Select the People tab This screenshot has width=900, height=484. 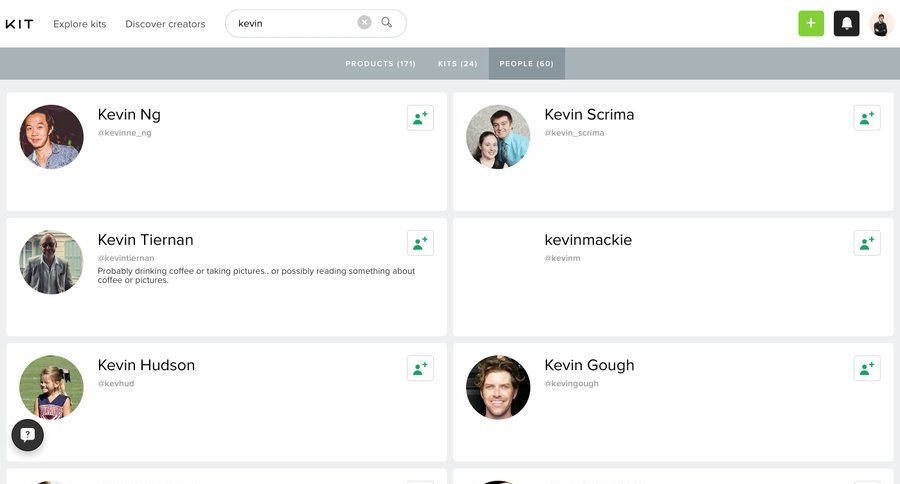coord(526,64)
